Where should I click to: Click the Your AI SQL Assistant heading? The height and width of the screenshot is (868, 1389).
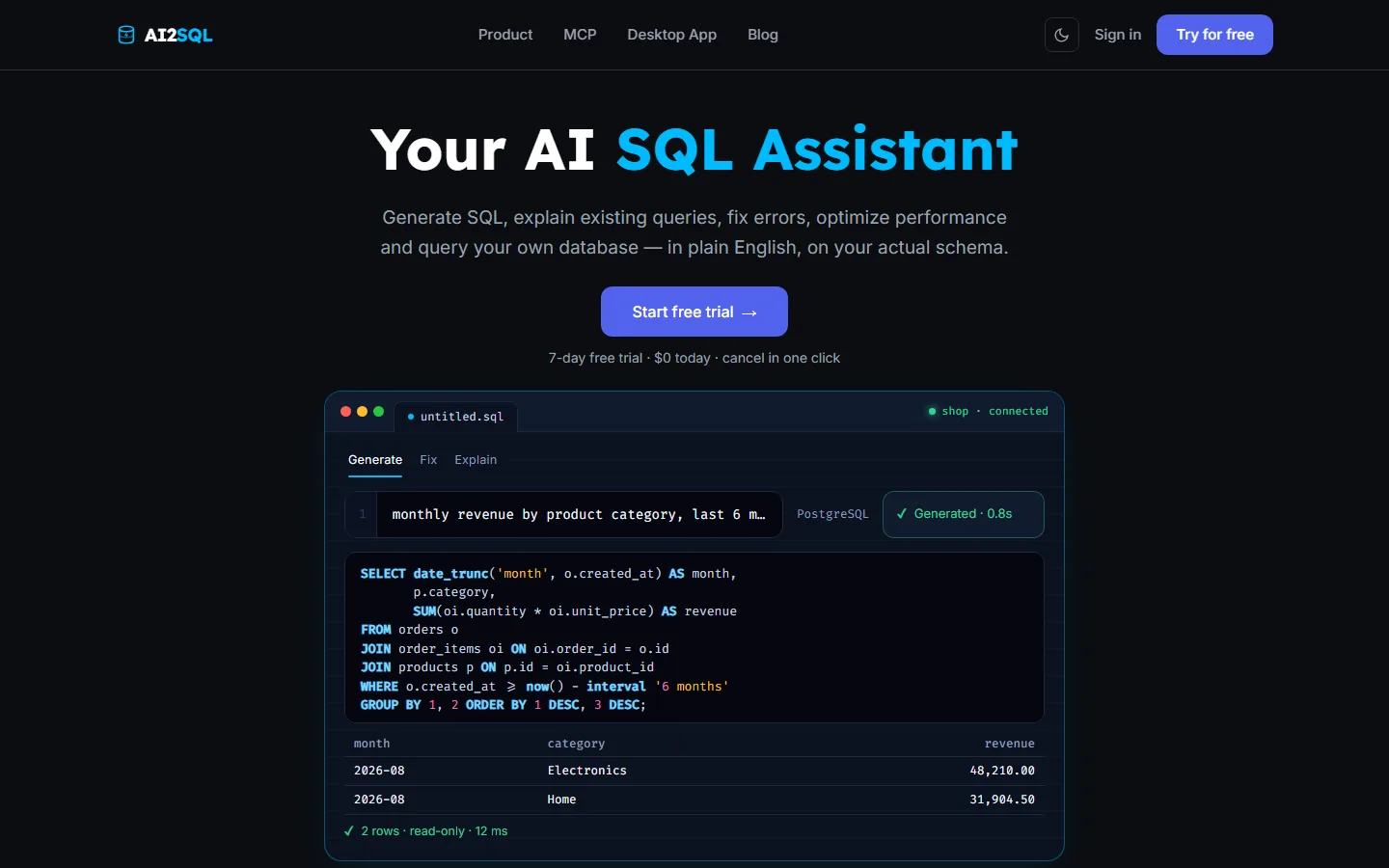(694, 150)
